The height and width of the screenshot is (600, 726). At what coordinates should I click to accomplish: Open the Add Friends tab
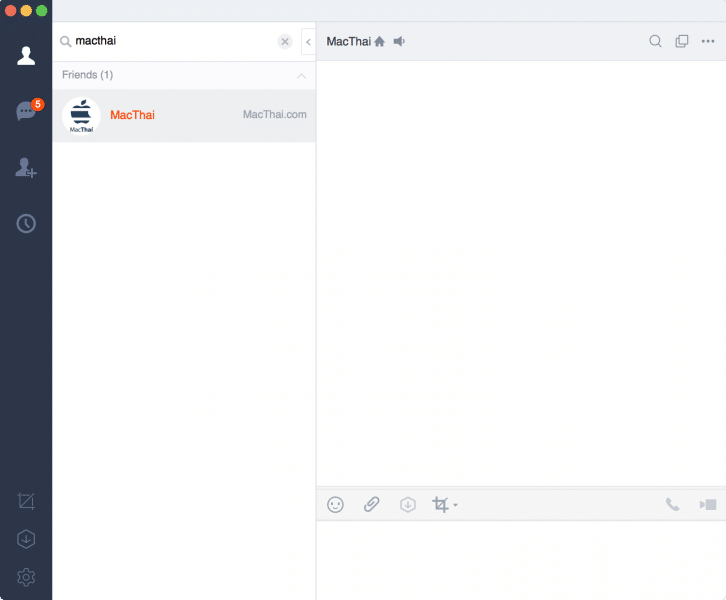pyautogui.click(x=26, y=168)
